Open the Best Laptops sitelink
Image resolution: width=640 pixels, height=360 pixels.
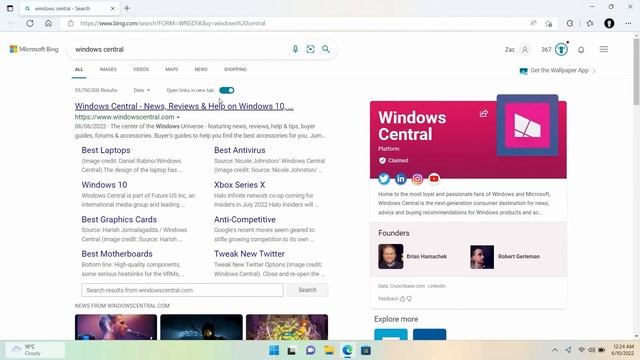(106, 150)
